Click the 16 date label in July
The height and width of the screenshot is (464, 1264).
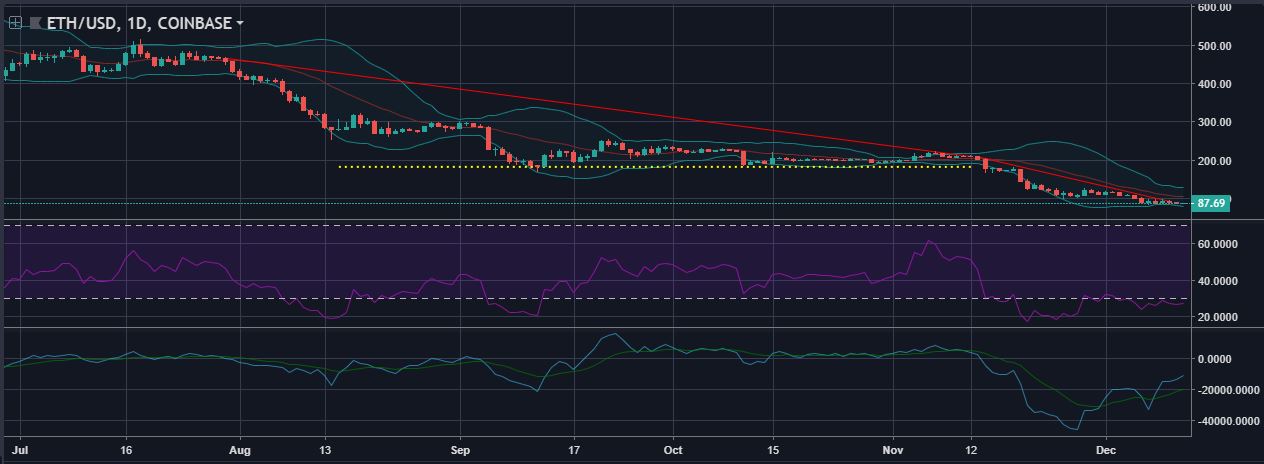(x=125, y=450)
